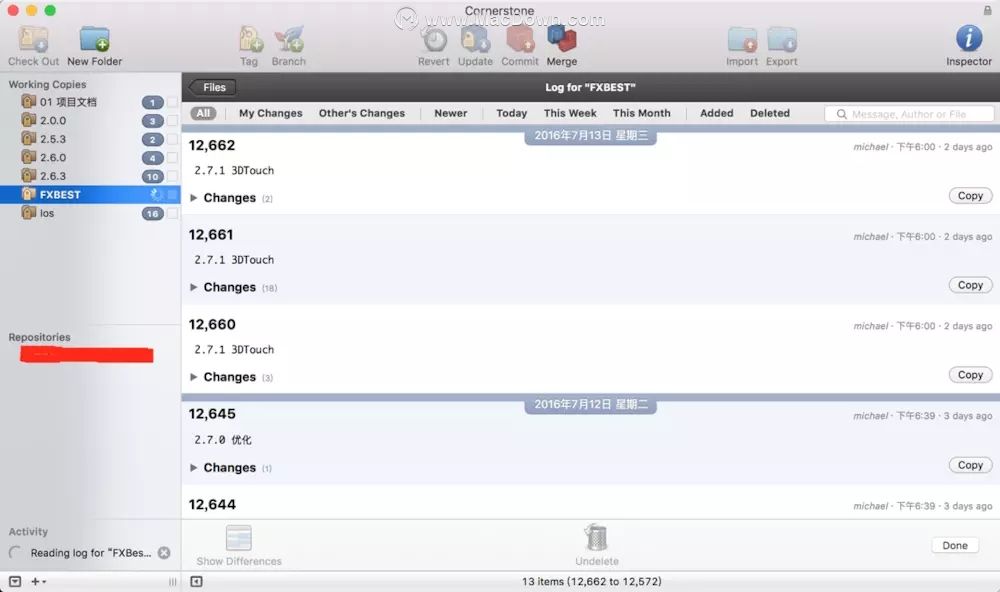Image resolution: width=1000 pixels, height=592 pixels.
Task: Toggle checkbox next to FXBEST
Action: pyautogui.click(x=172, y=195)
